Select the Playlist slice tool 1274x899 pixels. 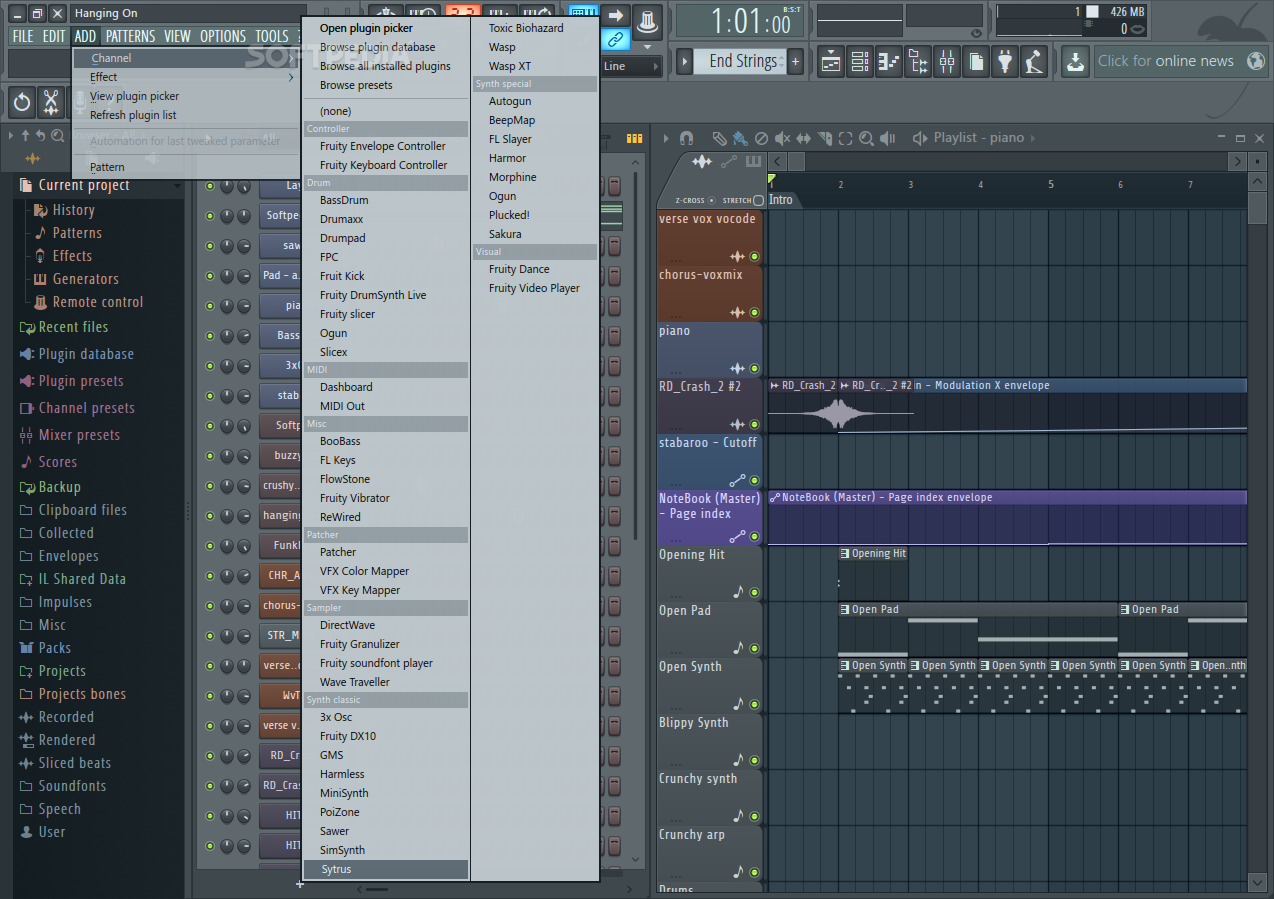click(x=825, y=138)
